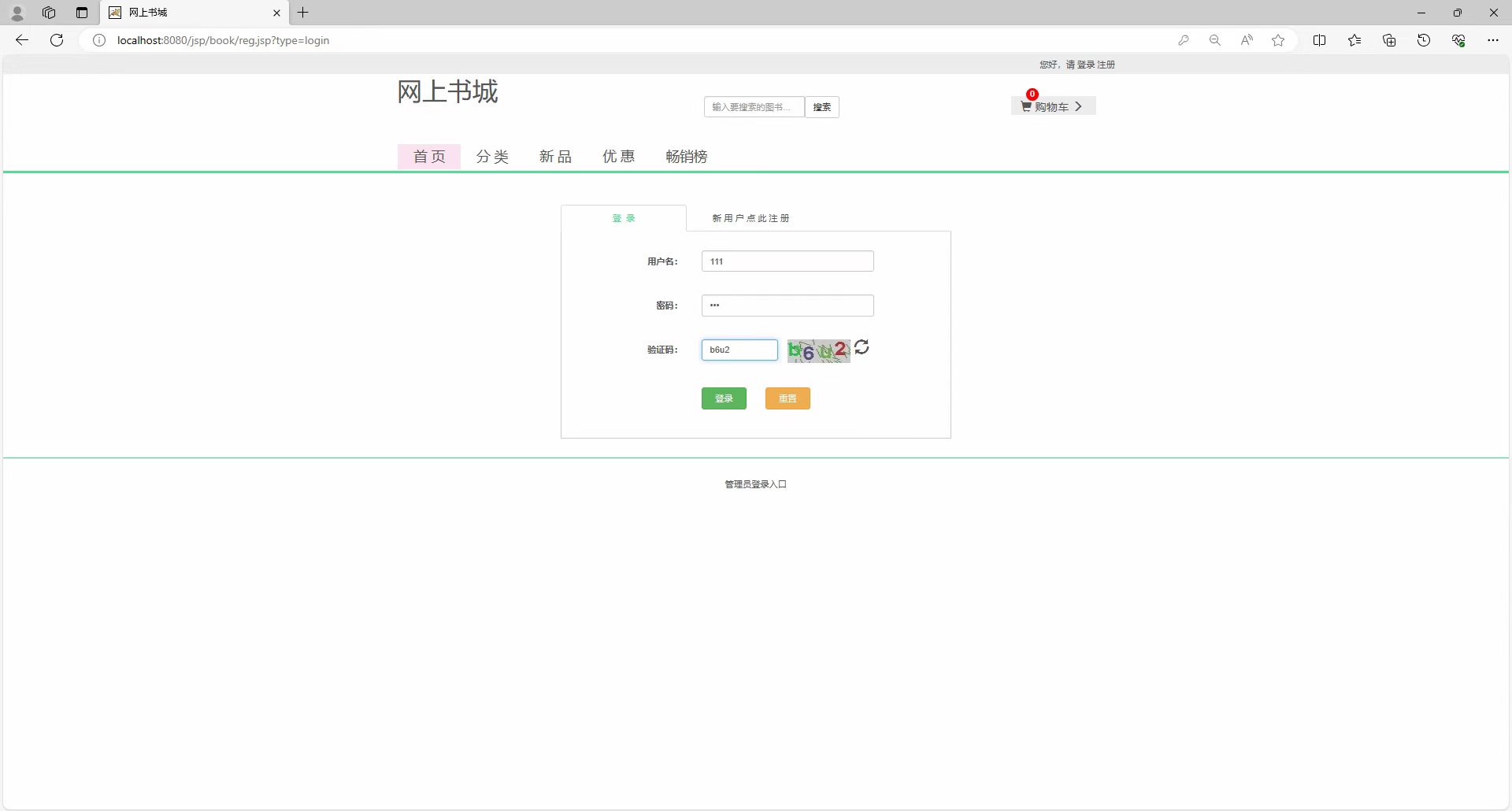1512x811 pixels.
Task: Open 管理员登录入口 link
Action: pos(756,484)
